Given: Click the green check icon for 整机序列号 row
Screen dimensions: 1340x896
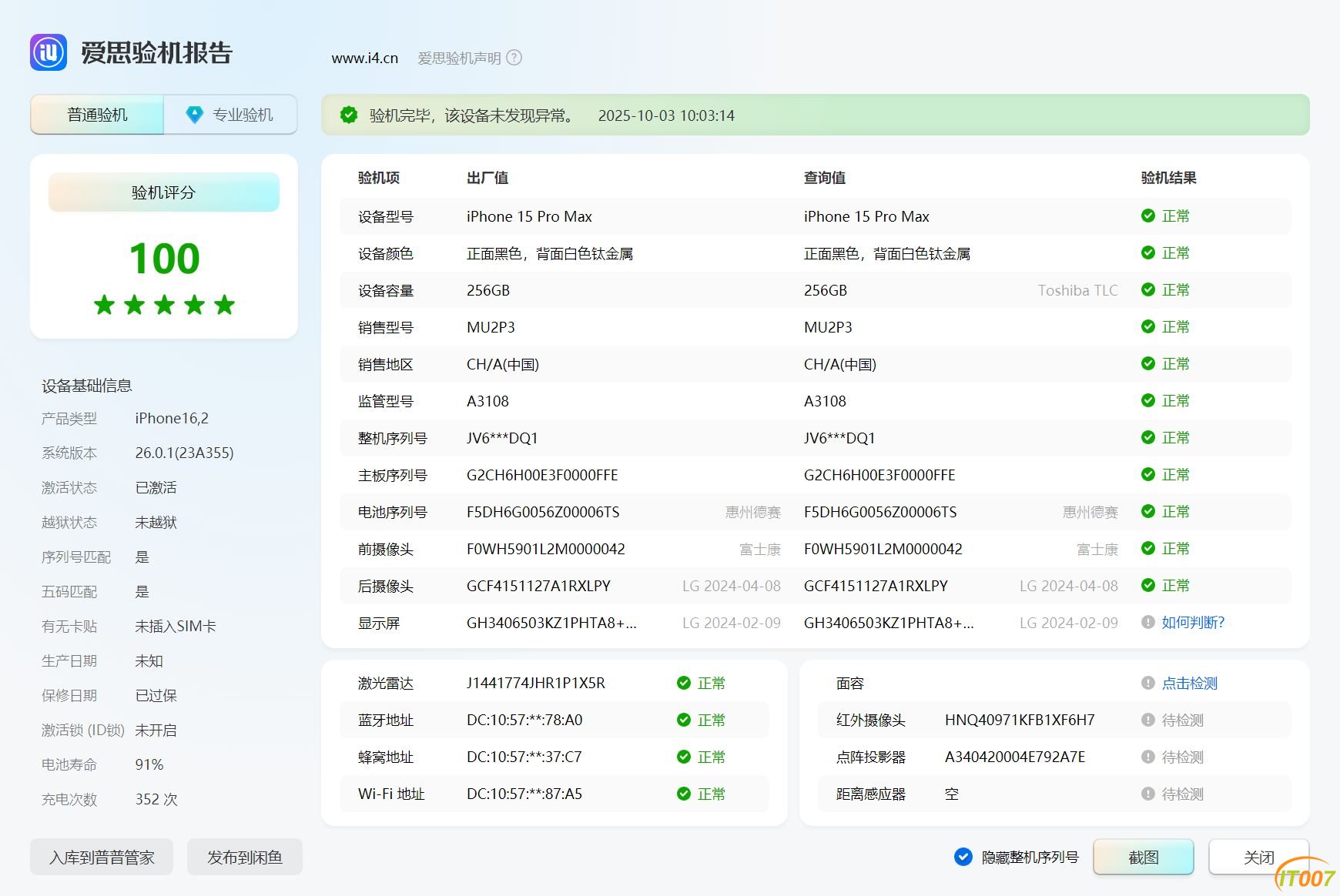Looking at the screenshot, I should click(x=1148, y=438).
